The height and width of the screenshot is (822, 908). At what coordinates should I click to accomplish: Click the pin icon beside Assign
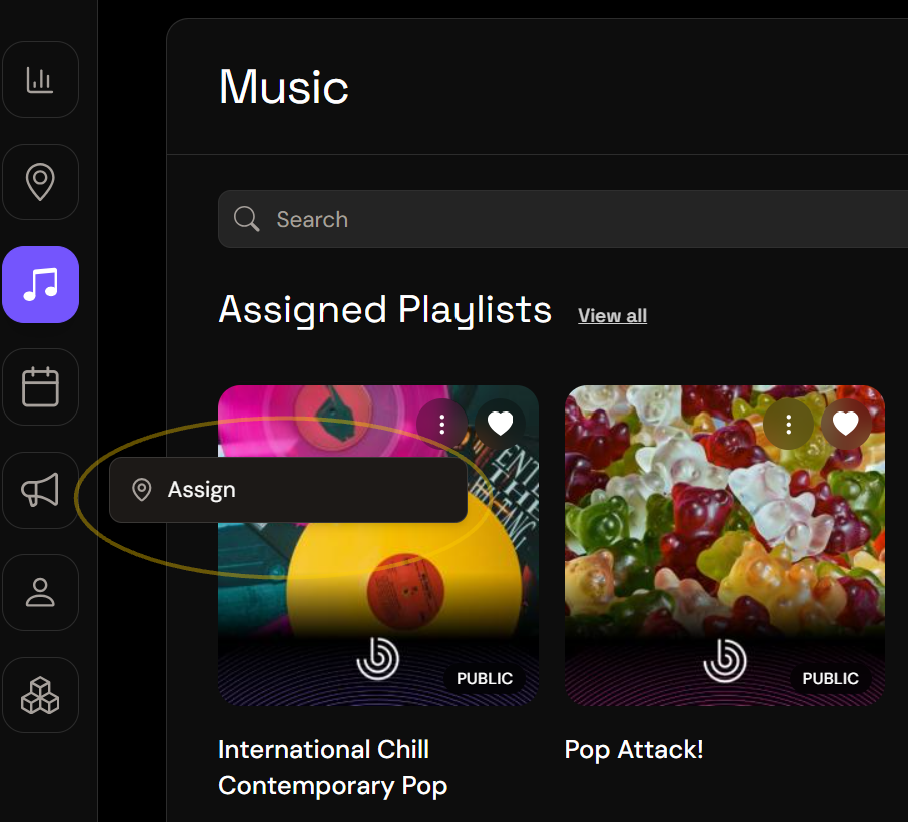[141, 490]
